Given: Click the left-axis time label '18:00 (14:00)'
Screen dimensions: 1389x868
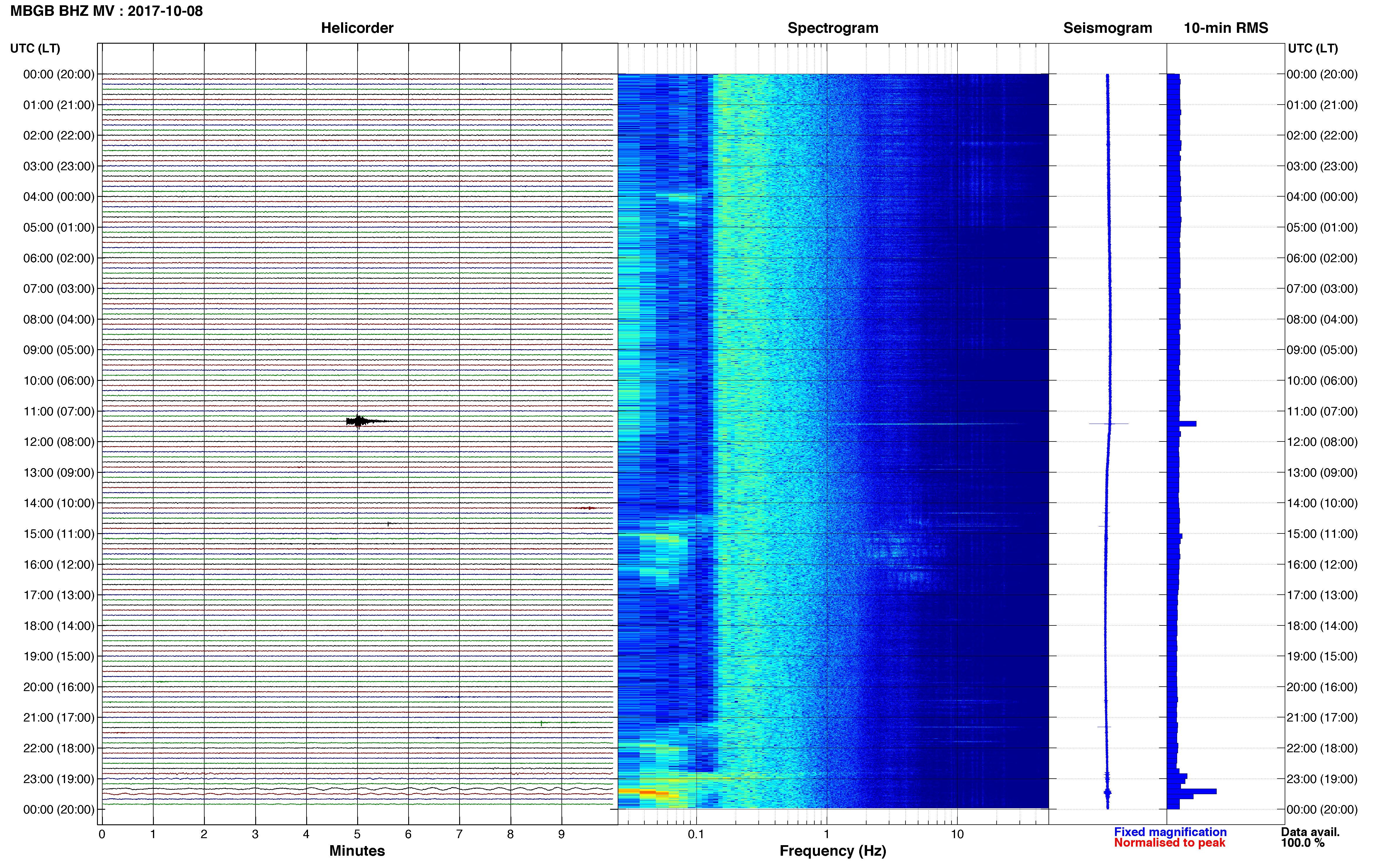Looking at the screenshot, I should 59,626.
